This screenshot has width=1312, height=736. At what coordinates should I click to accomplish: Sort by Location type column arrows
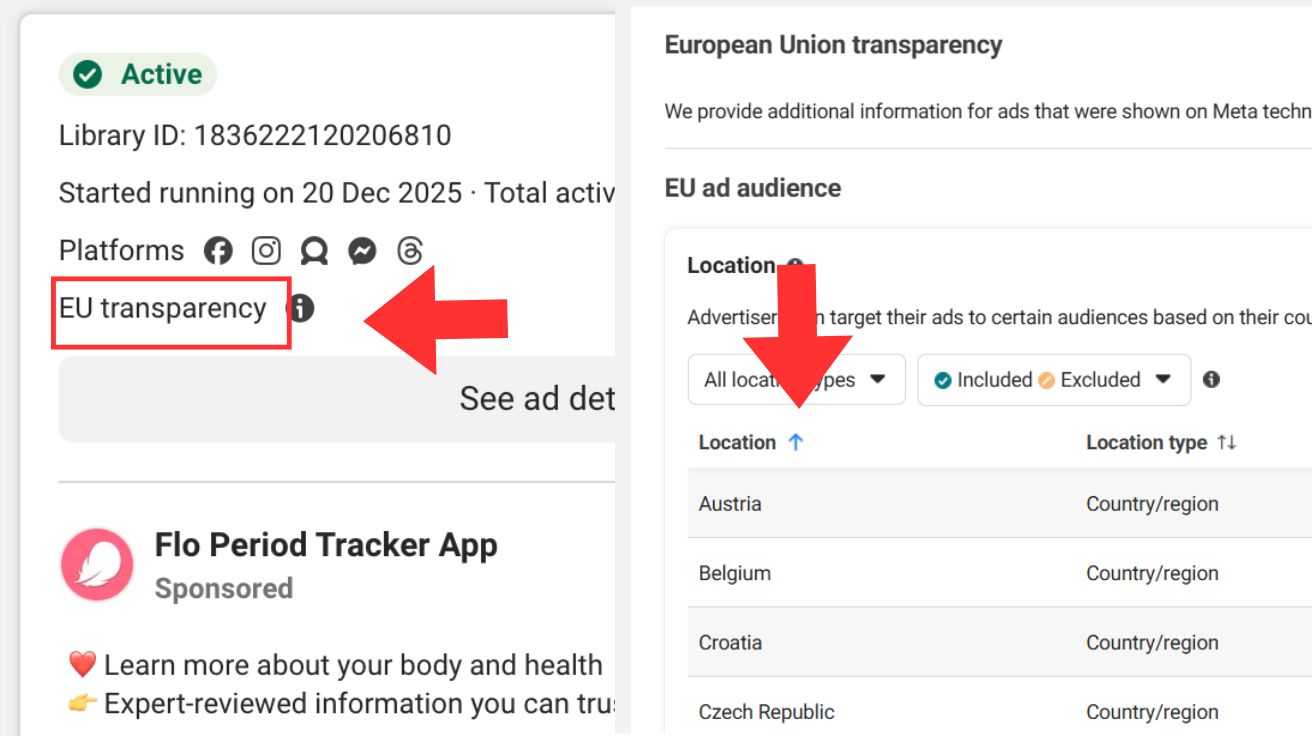coord(1226,442)
